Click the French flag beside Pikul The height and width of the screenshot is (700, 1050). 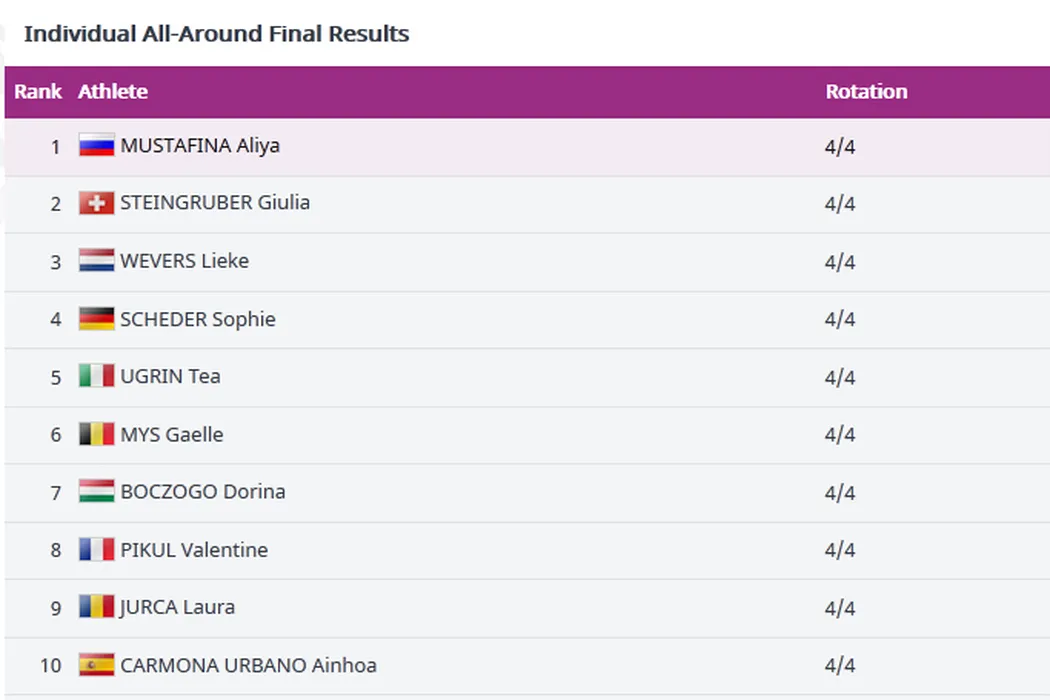pos(97,550)
